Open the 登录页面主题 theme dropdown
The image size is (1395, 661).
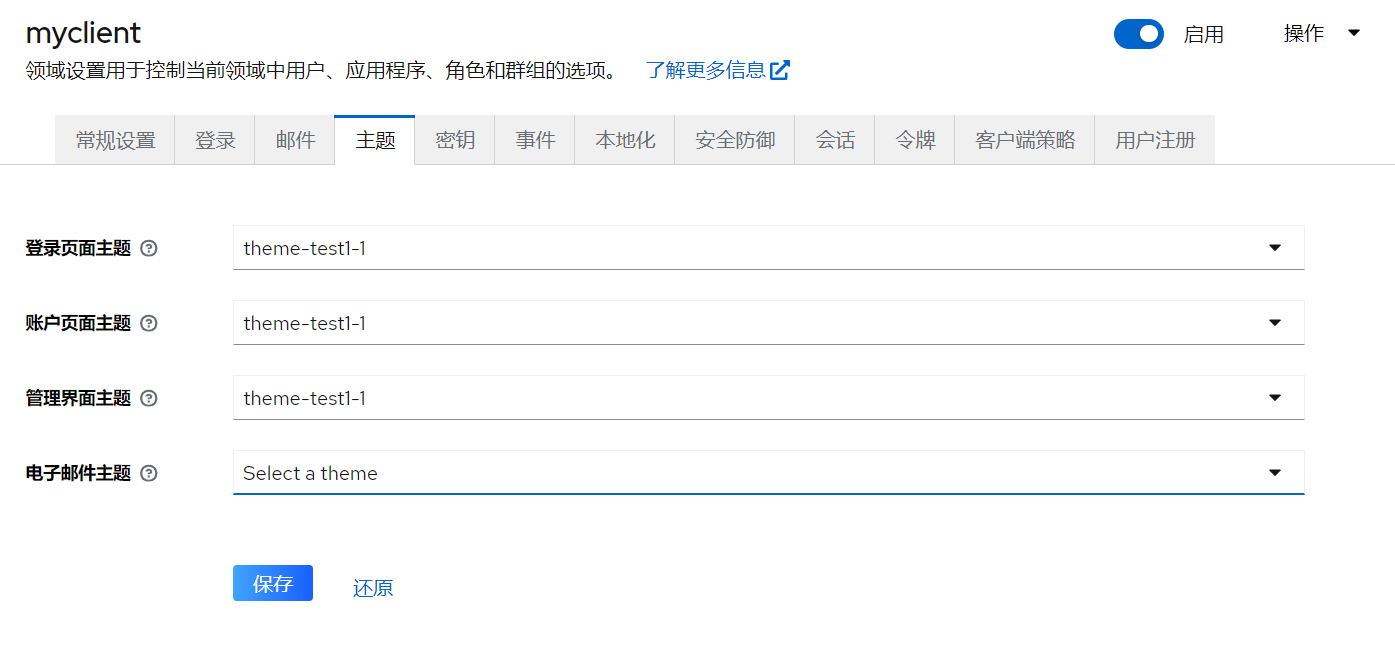tap(768, 248)
